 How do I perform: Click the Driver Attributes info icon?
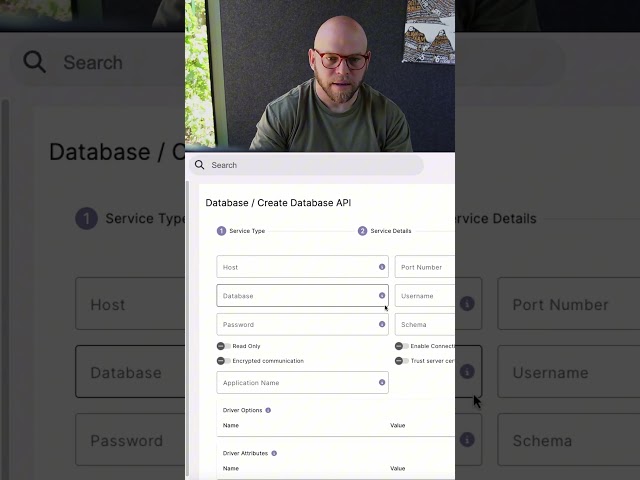(274, 453)
